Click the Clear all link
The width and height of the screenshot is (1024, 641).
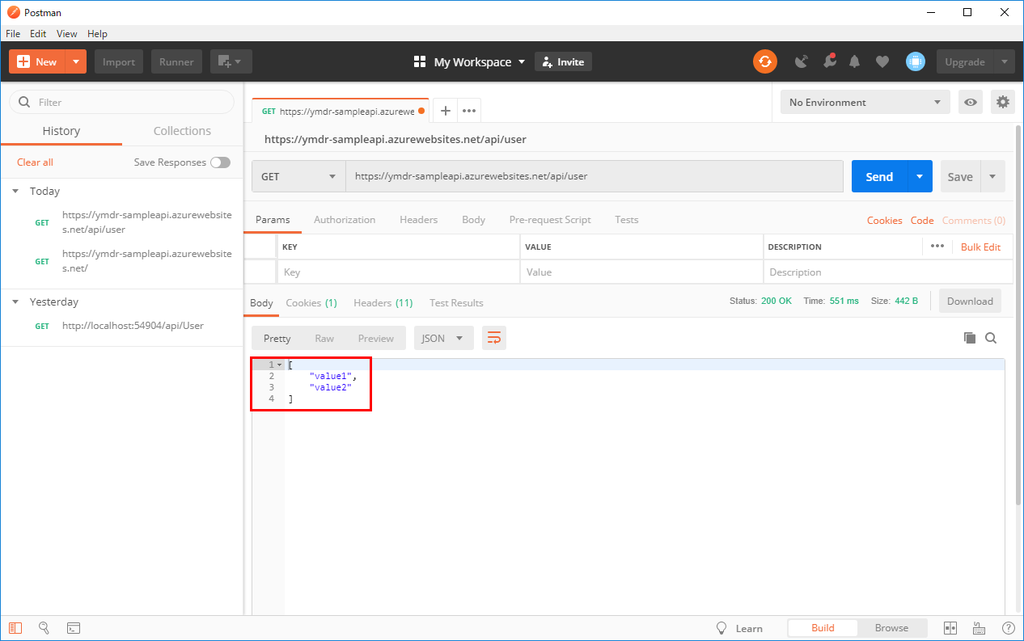click(x=35, y=163)
